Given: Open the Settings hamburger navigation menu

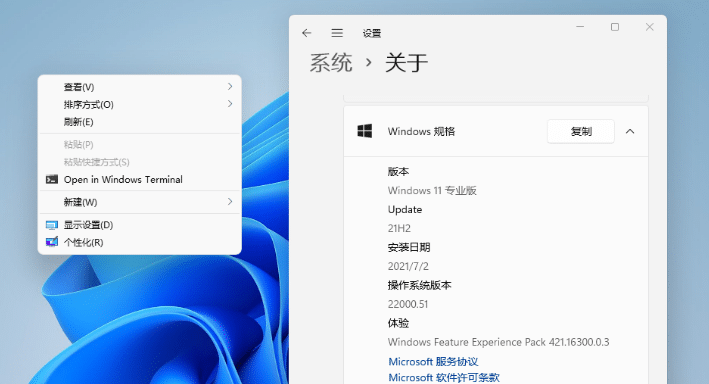Looking at the screenshot, I should 337,33.
